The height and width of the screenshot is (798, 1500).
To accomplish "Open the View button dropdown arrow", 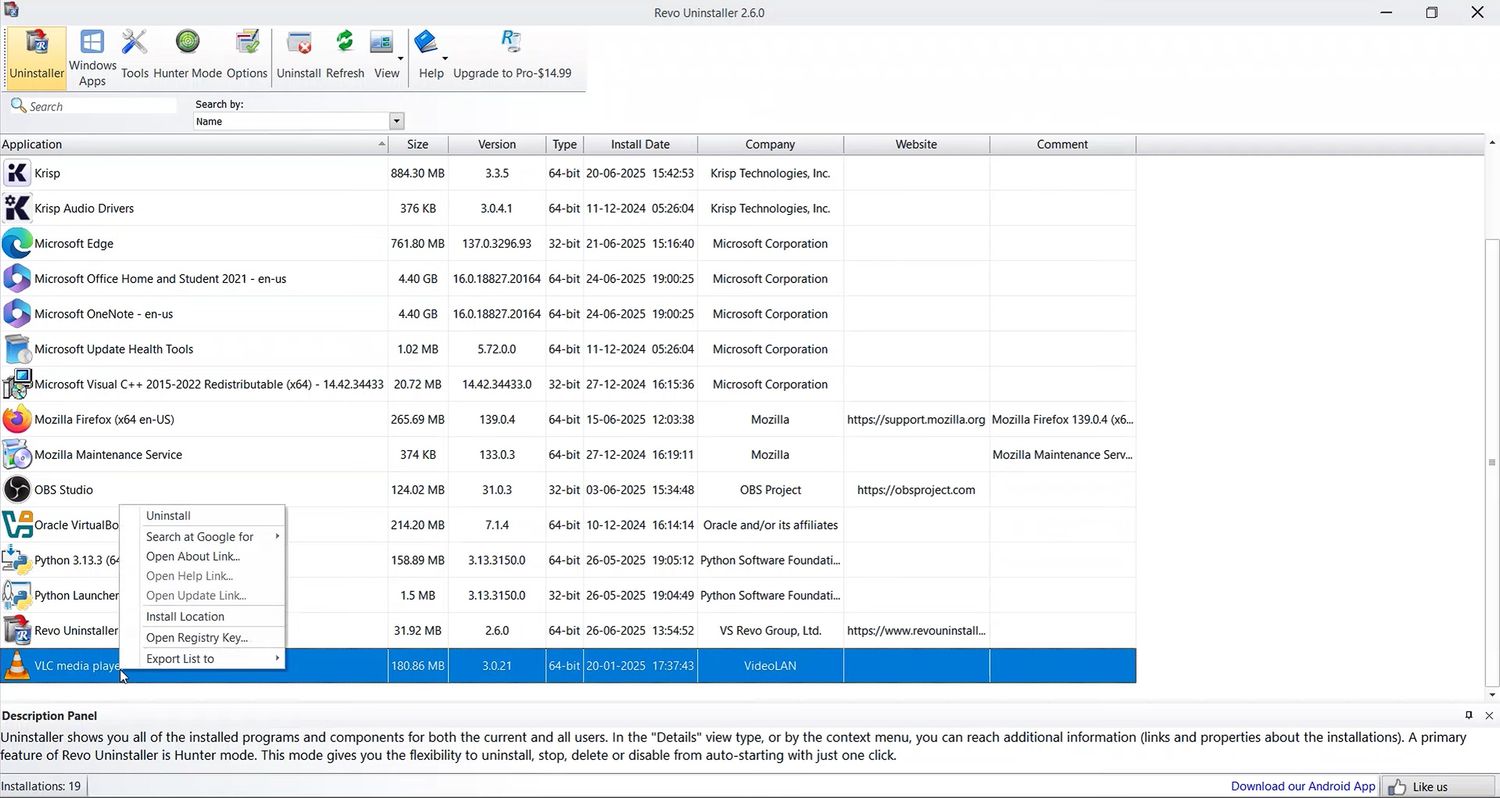I will coord(401,58).
